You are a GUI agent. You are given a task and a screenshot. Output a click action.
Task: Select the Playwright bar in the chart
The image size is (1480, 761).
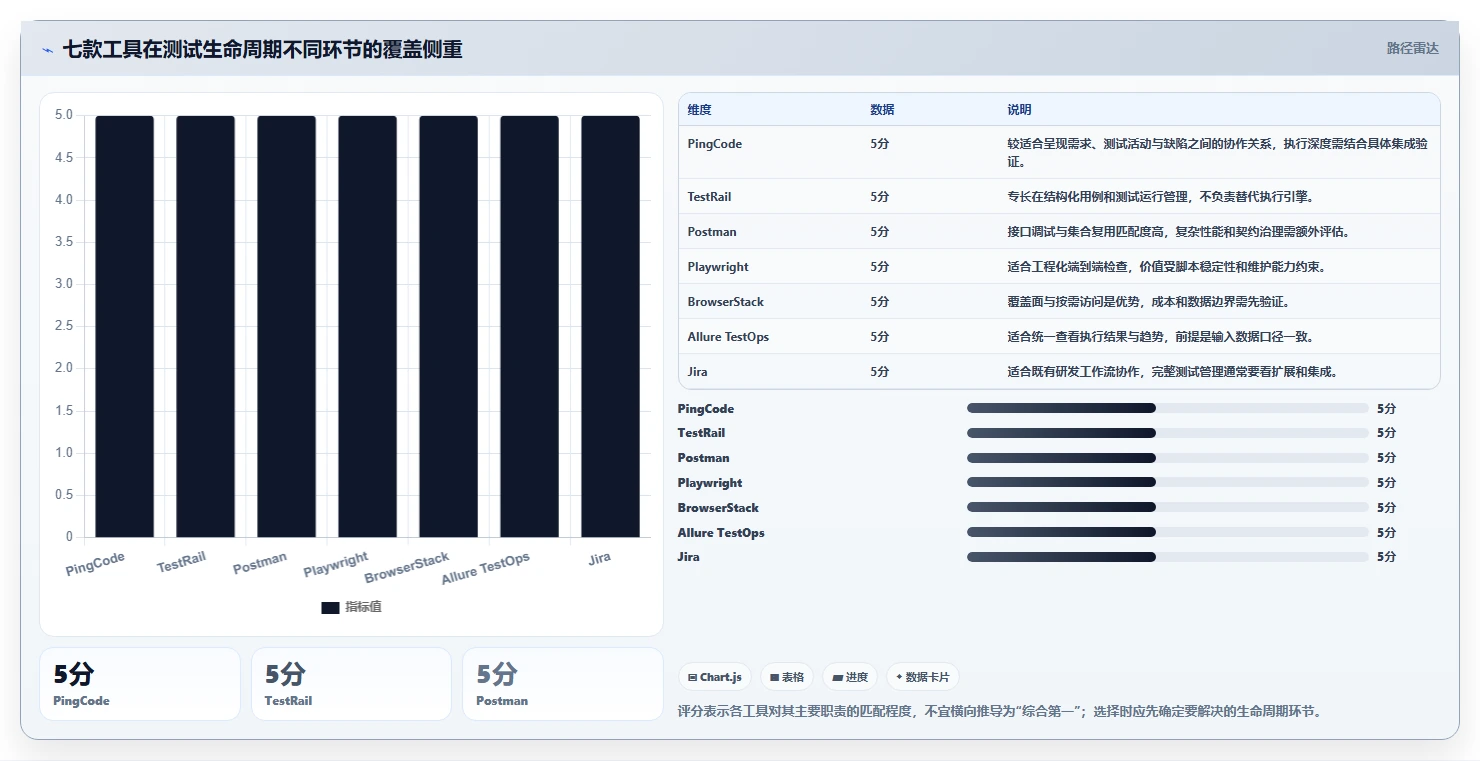[368, 326]
